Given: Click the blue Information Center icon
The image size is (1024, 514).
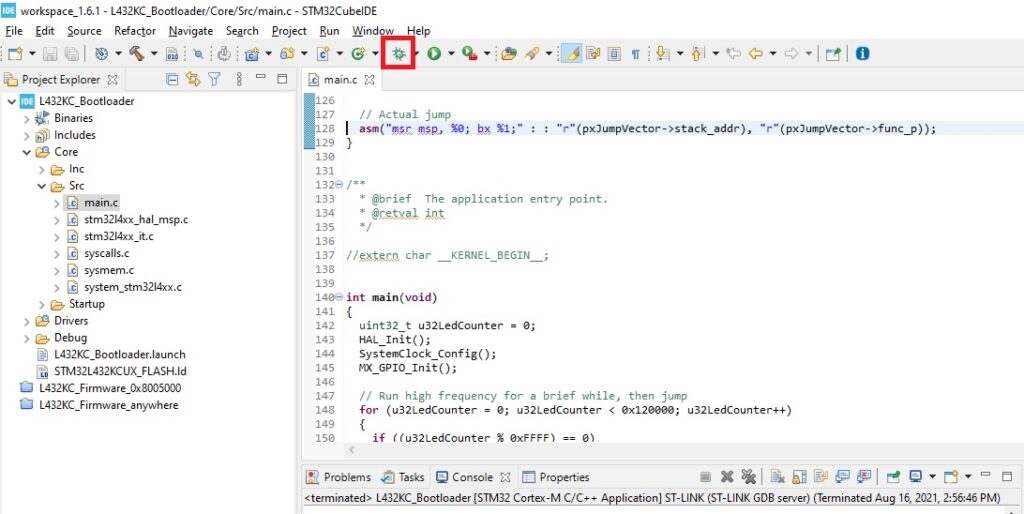Looking at the screenshot, I should (862, 54).
